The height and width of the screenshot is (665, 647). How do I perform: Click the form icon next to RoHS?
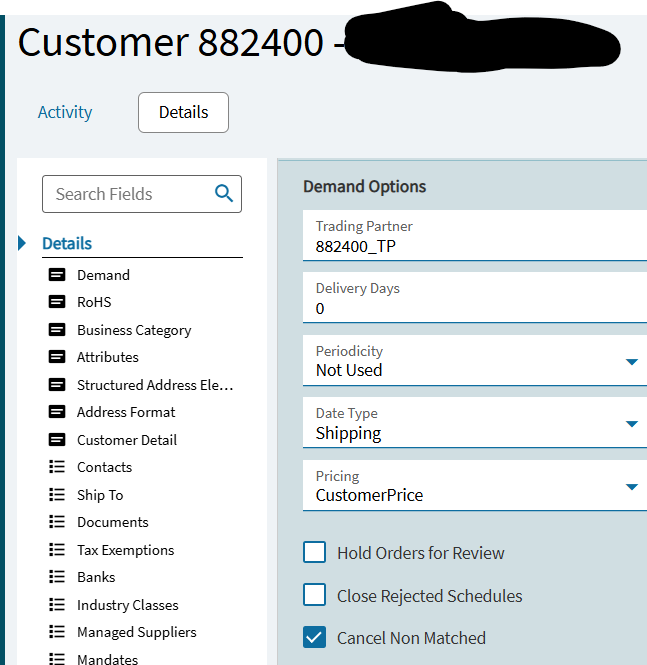pos(57,302)
